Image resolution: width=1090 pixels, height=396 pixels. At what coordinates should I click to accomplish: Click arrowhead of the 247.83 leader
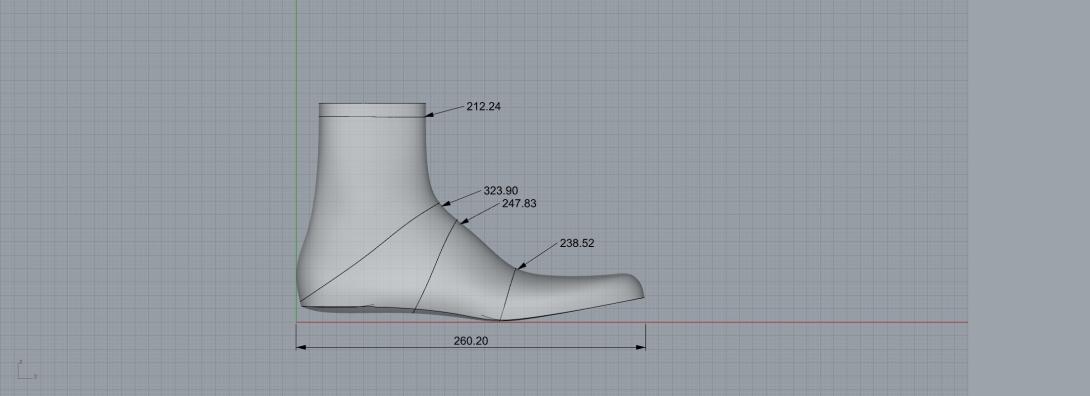tap(463, 221)
